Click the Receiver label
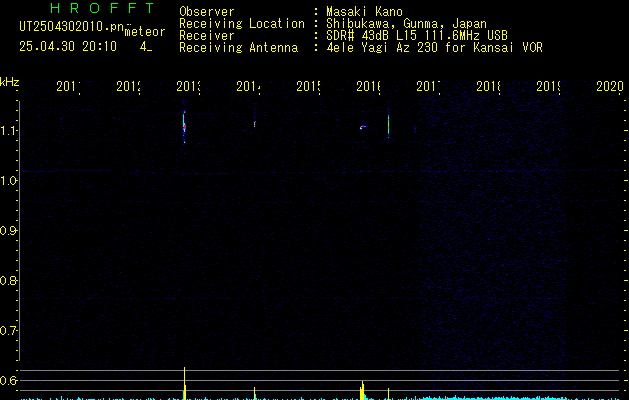The image size is (629, 400). (x=207, y=36)
